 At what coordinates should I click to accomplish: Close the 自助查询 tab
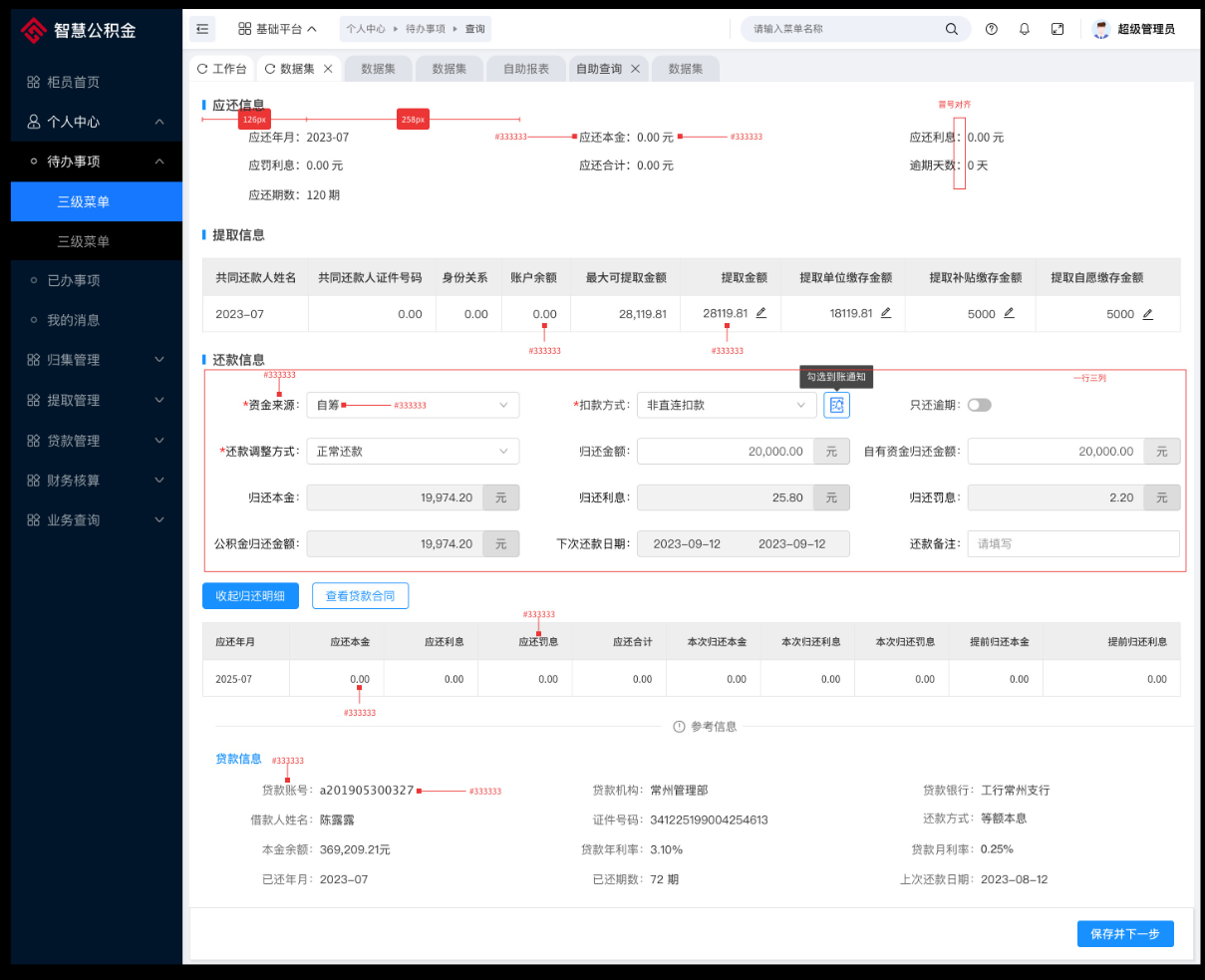click(x=635, y=69)
